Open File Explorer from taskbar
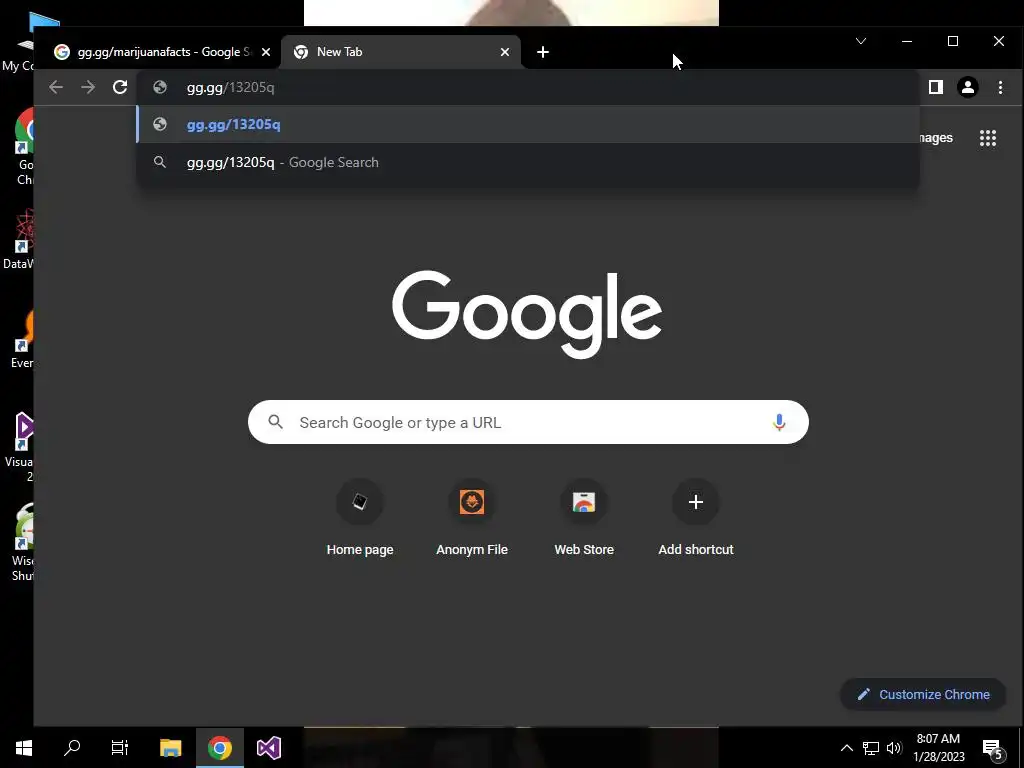Screen dimensions: 1024x768 coord(170,748)
